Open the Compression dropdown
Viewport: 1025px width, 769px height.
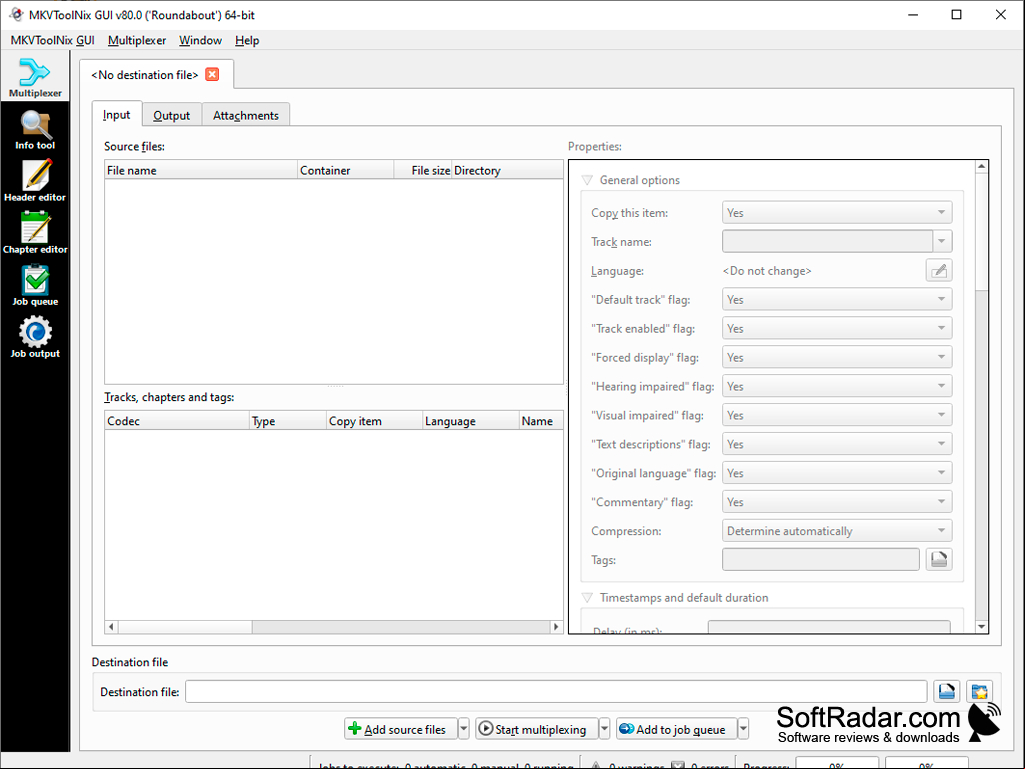837,530
